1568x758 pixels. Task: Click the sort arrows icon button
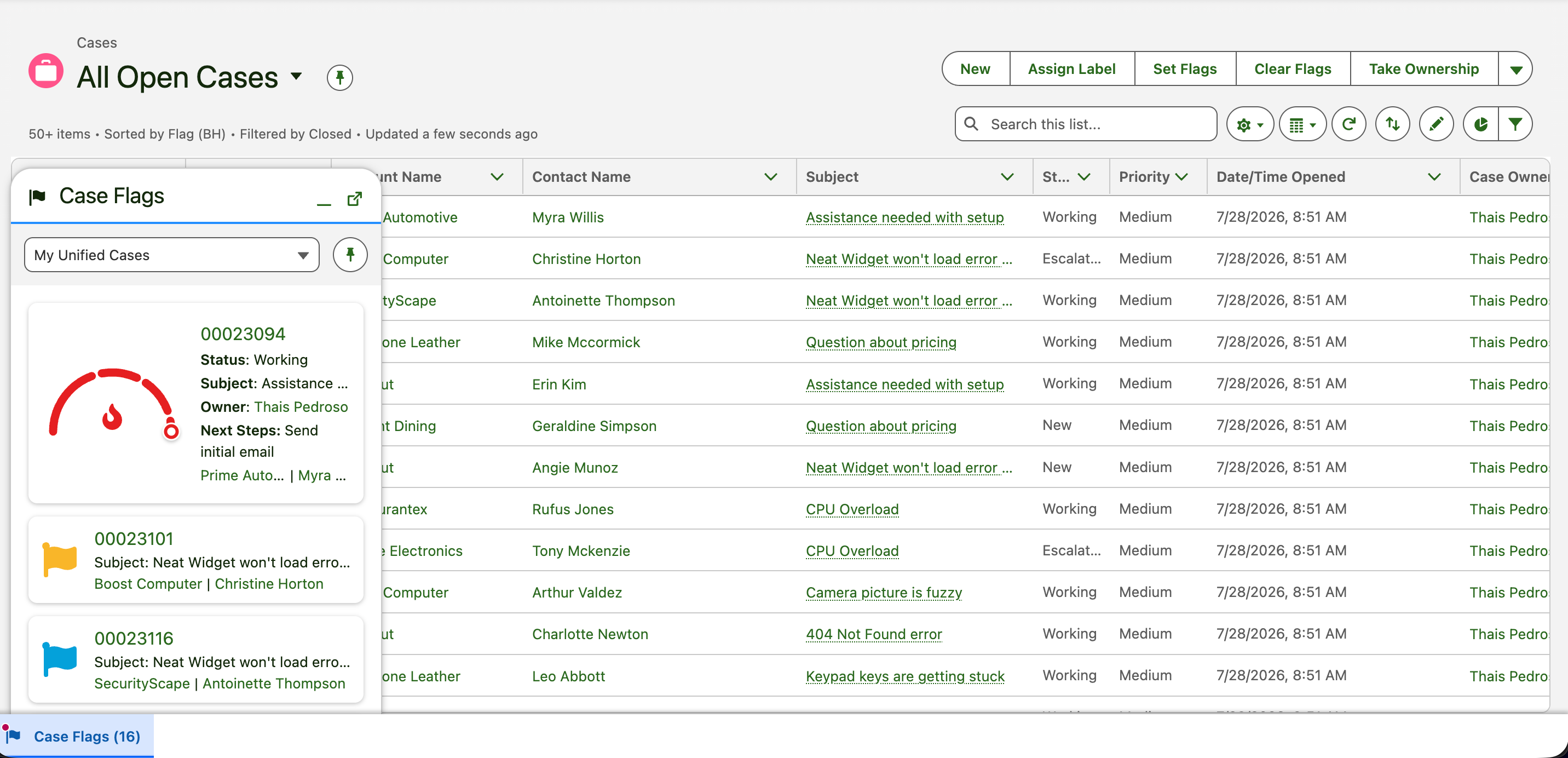click(1393, 124)
